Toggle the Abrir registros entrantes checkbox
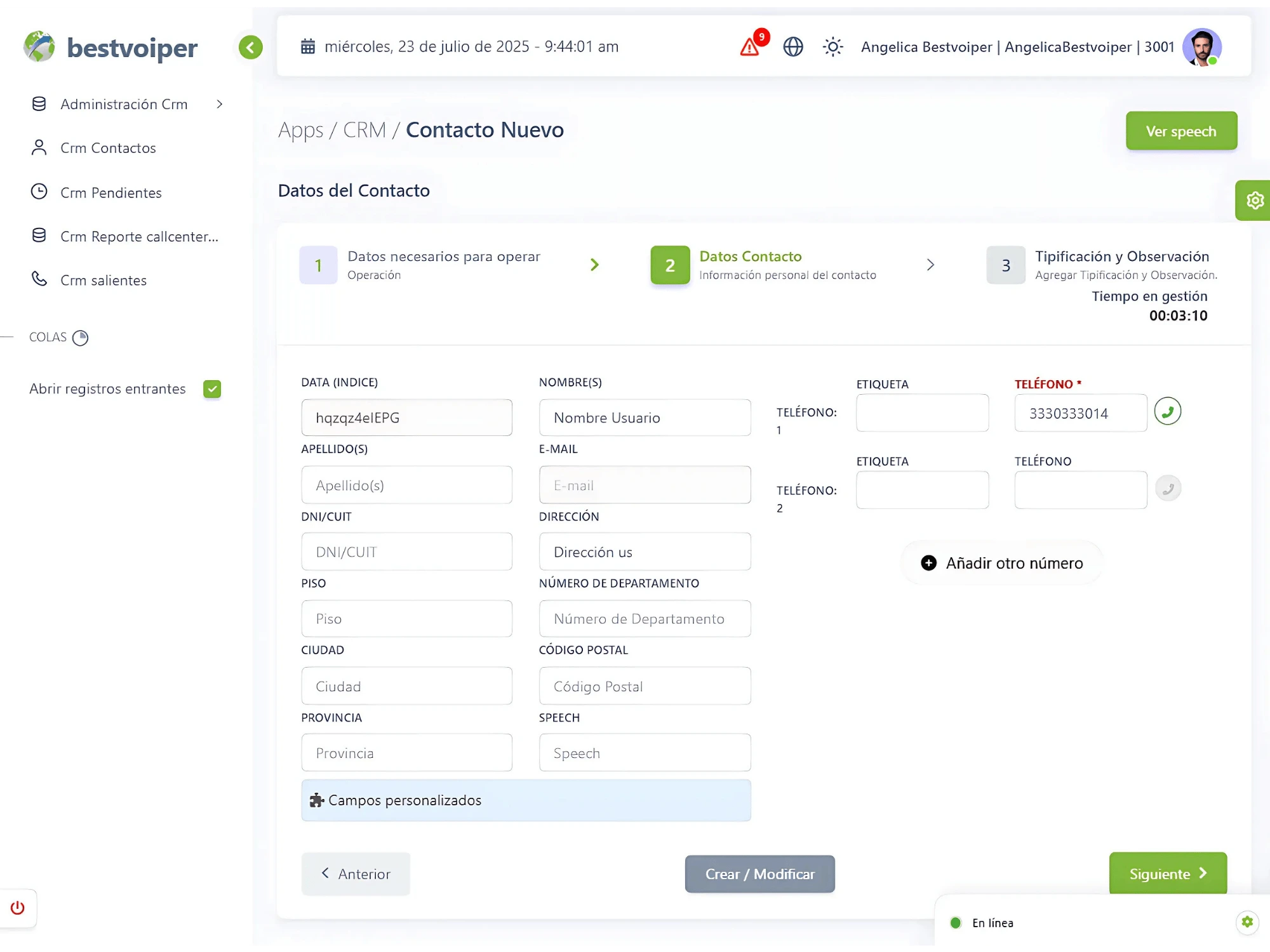The height and width of the screenshot is (952, 1270). (212, 389)
